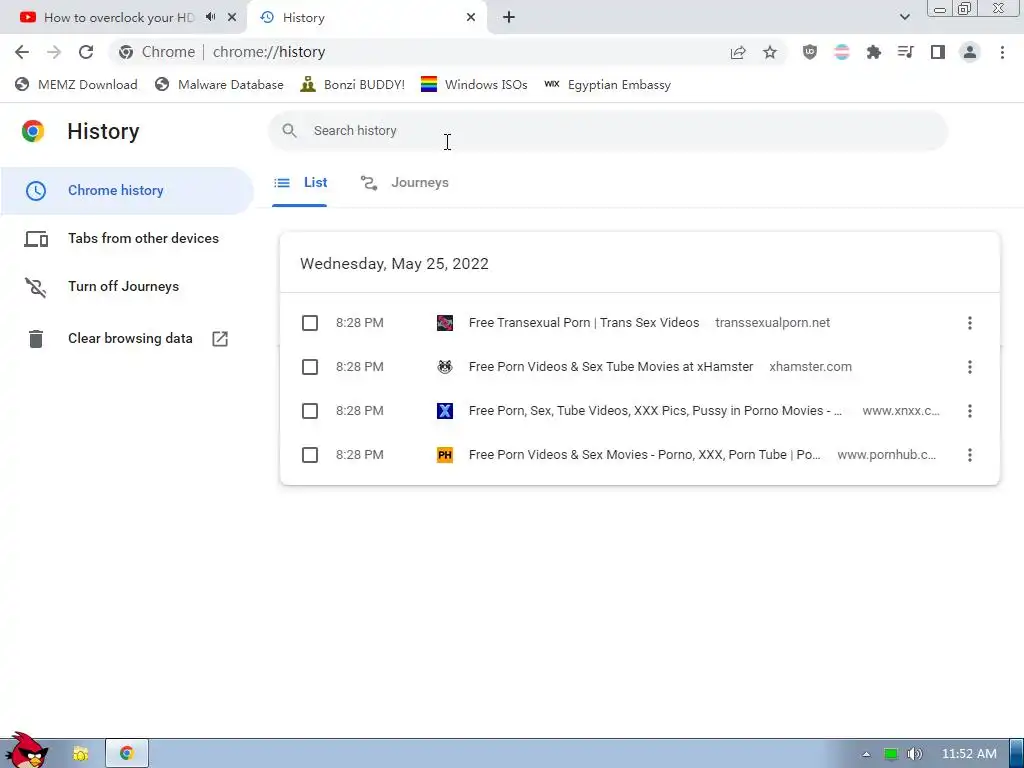The image size is (1024, 768).
Task: Open Tabs from other devices
Action: pos(127,238)
